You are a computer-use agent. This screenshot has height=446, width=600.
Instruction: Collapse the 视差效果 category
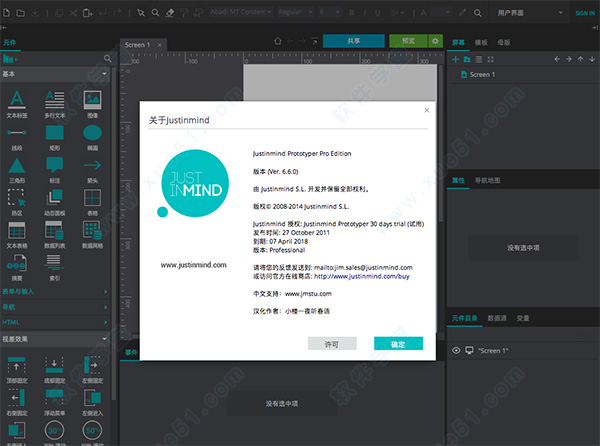[x=55, y=339]
